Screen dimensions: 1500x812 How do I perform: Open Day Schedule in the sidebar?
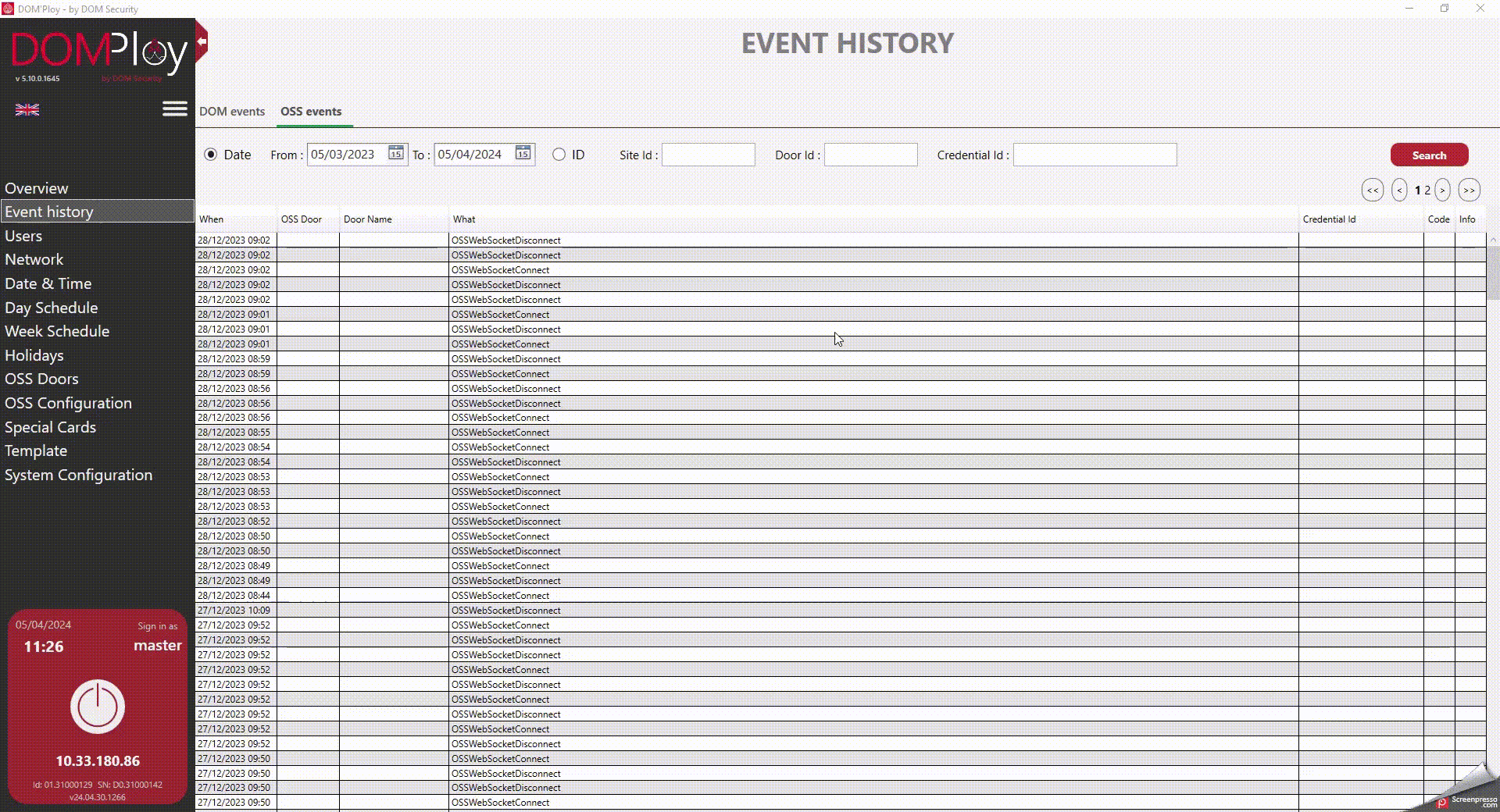[x=52, y=308]
